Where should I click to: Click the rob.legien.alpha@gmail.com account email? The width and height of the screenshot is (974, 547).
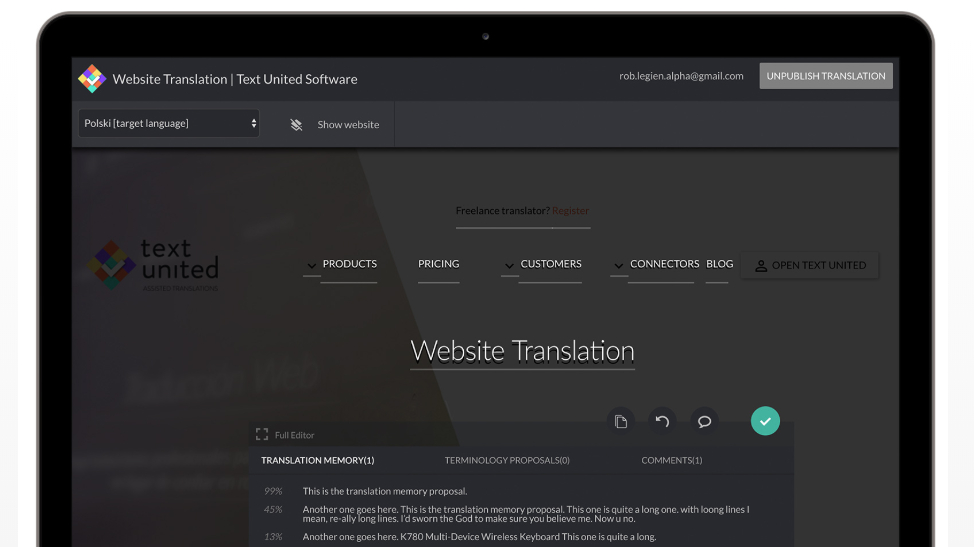tap(681, 76)
